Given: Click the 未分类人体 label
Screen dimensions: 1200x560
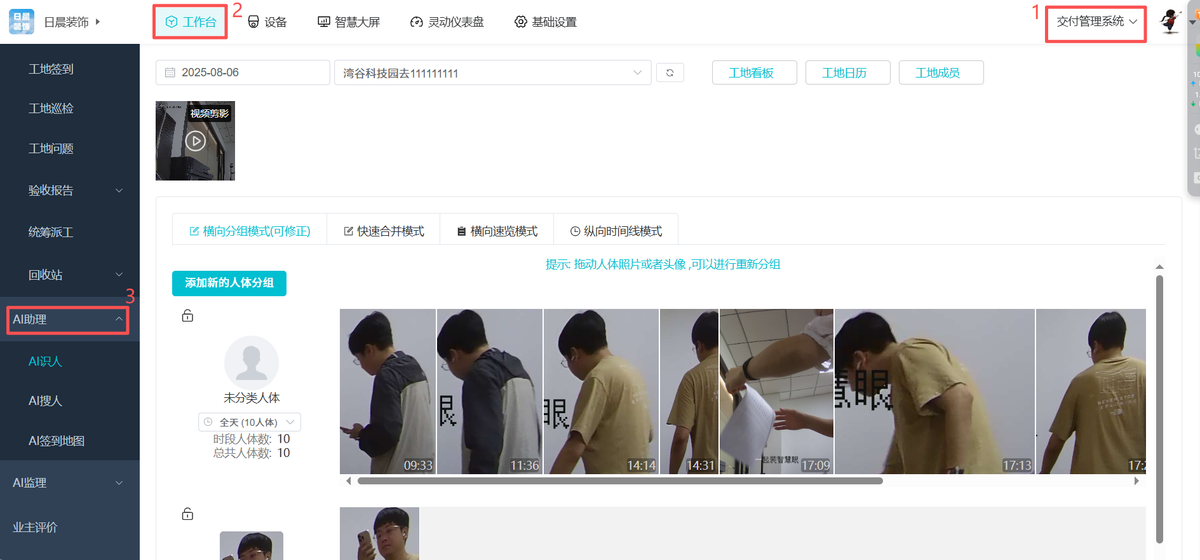Looking at the screenshot, I should point(251,398).
